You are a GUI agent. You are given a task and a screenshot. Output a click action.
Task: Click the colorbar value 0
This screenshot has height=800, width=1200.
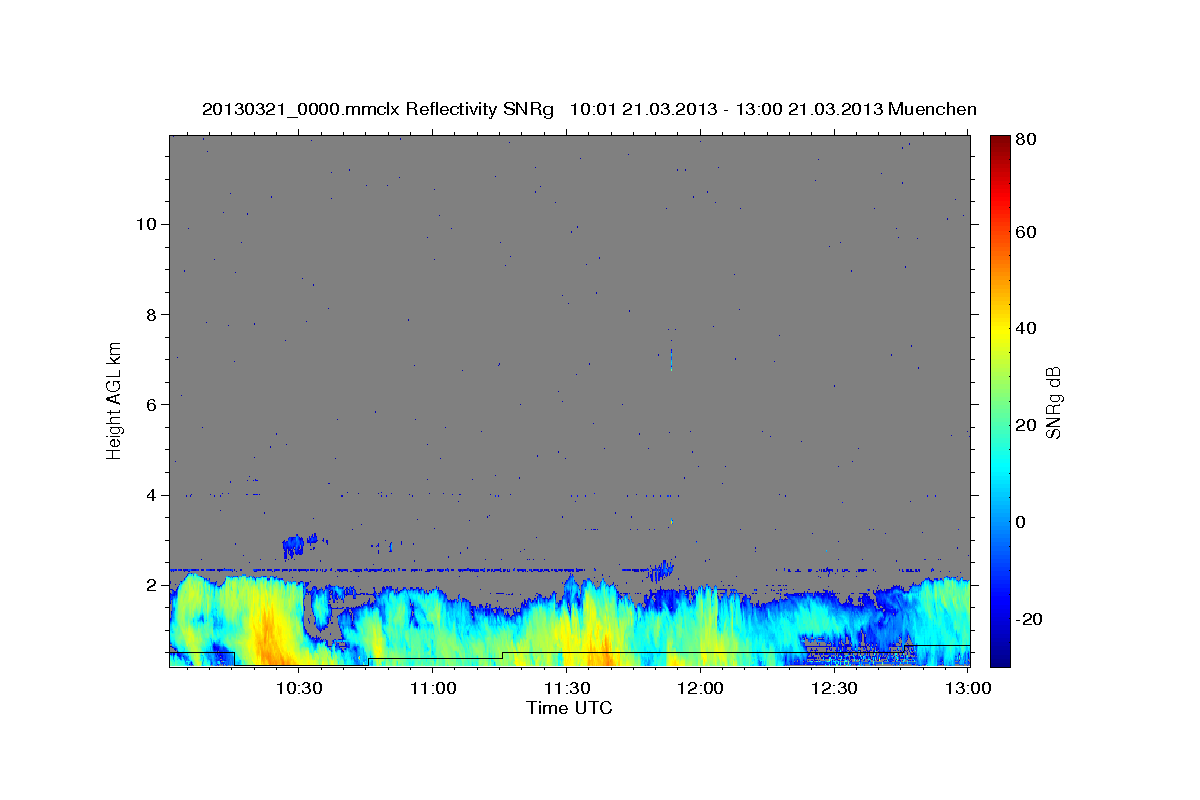pyautogui.click(x=1021, y=522)
